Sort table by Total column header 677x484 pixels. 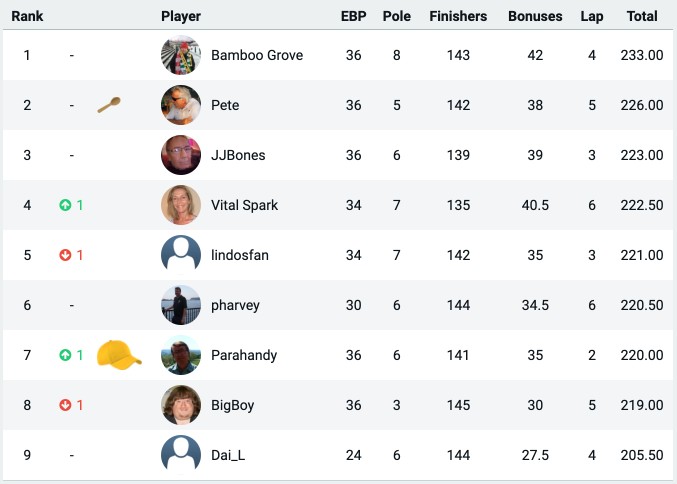[x=642, y=16]
